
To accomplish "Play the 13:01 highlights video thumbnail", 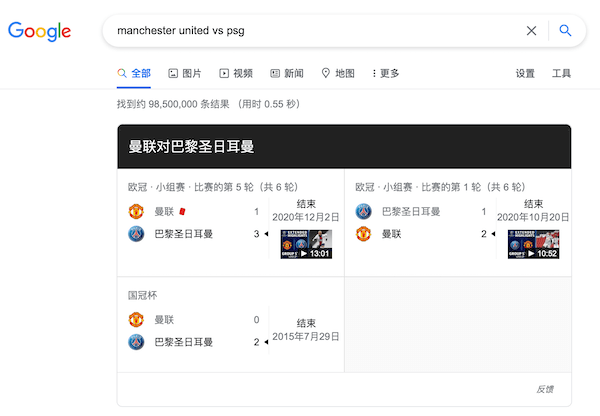I will point(306,244).
